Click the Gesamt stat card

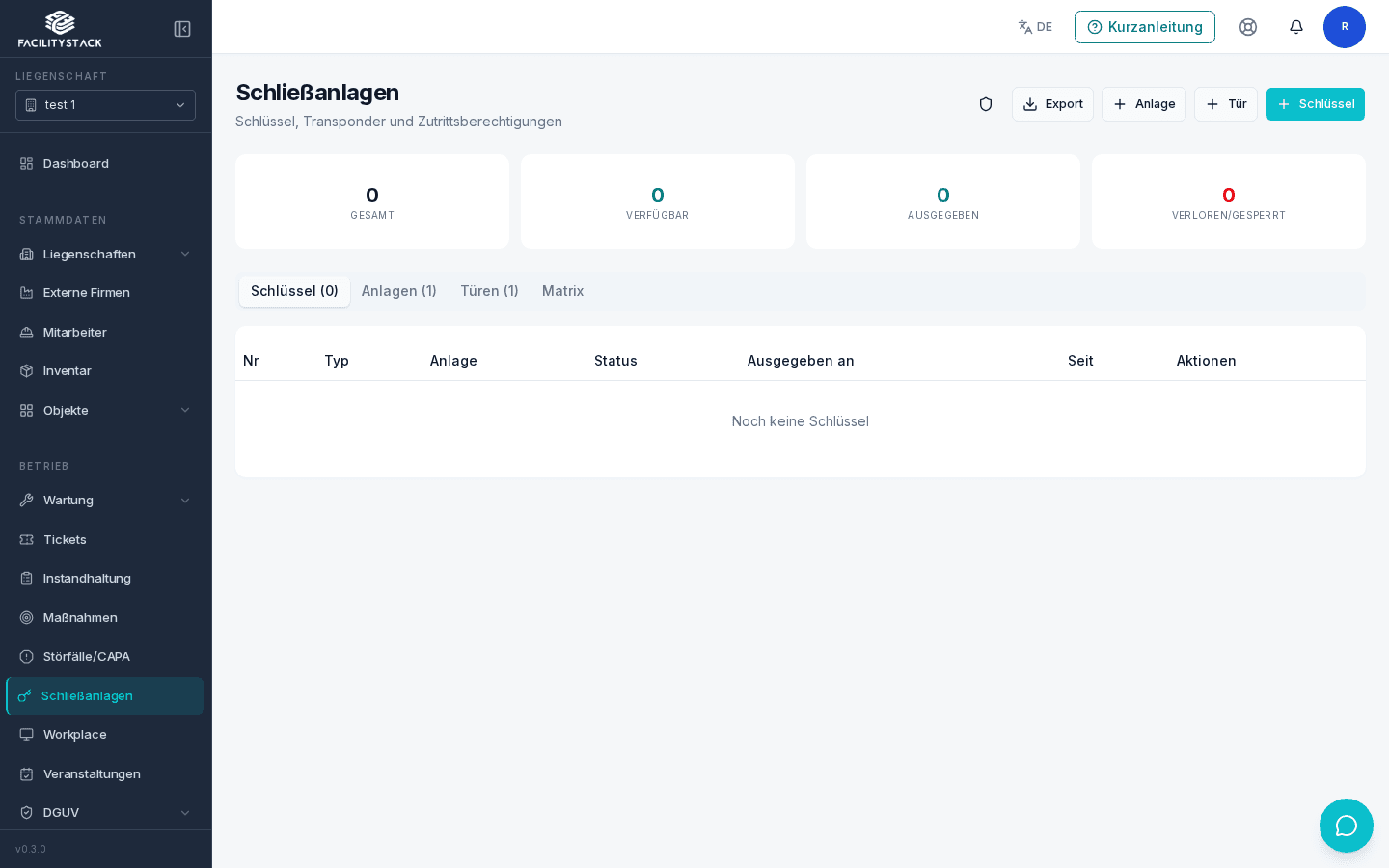click(x=372, y=202)
